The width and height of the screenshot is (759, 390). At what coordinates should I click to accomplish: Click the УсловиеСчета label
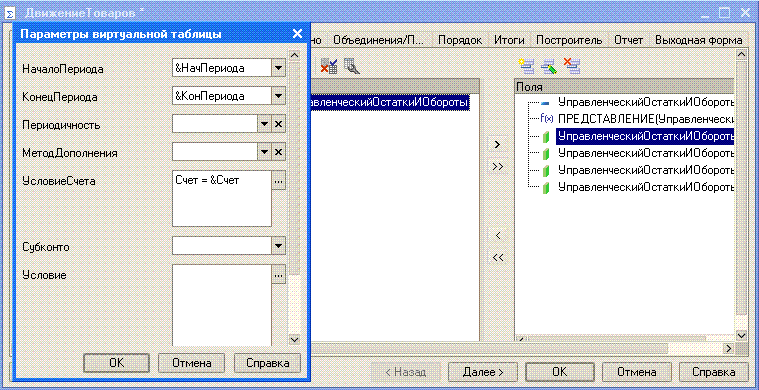tap(59, 181)
